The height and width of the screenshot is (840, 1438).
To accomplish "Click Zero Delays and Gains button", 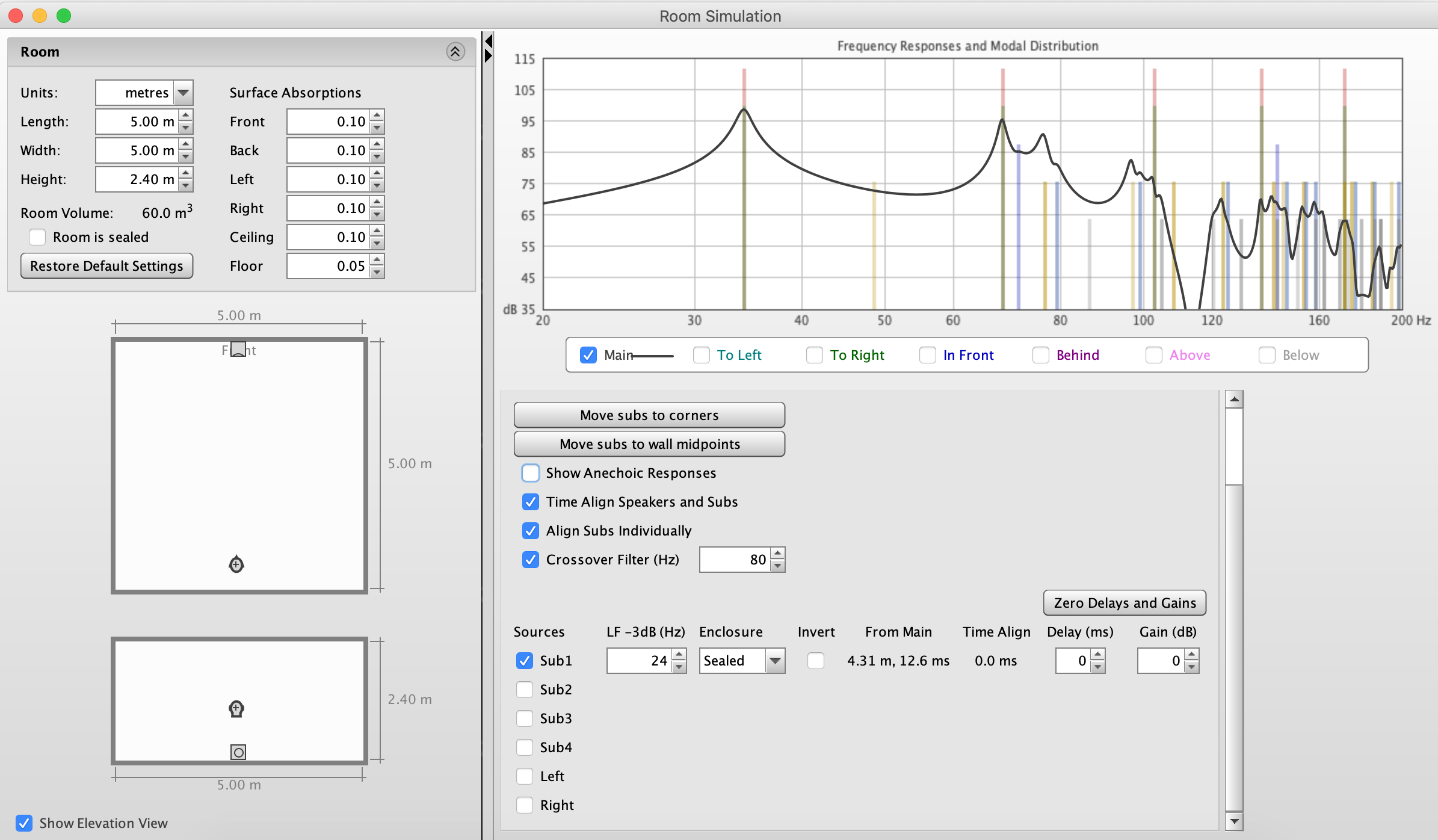I will coord(1125,603).
